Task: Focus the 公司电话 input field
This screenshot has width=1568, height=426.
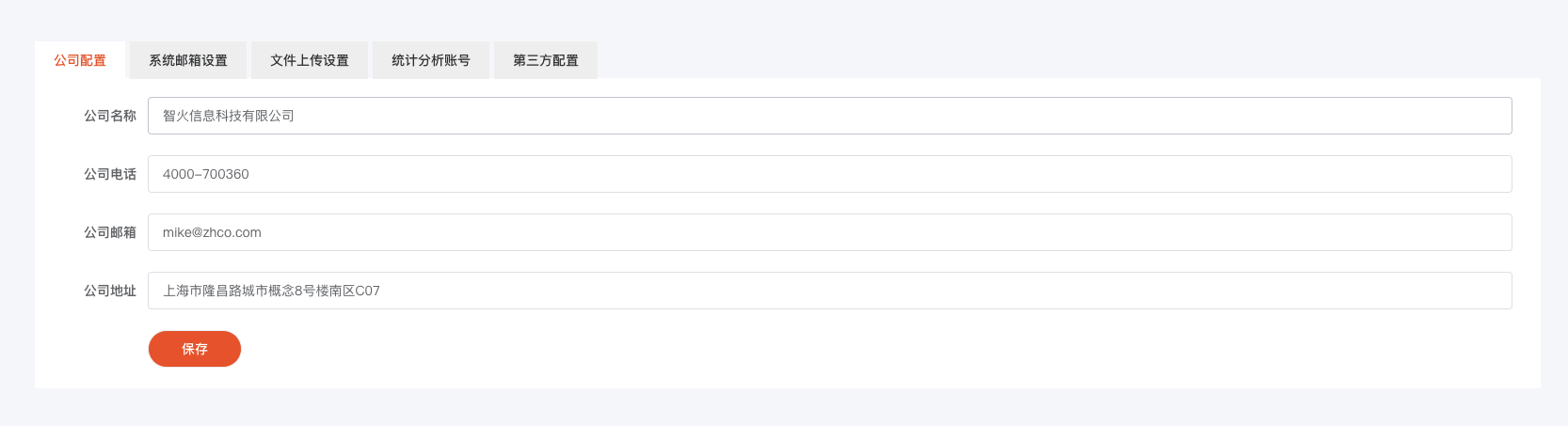Action: [x=830, y=174]
